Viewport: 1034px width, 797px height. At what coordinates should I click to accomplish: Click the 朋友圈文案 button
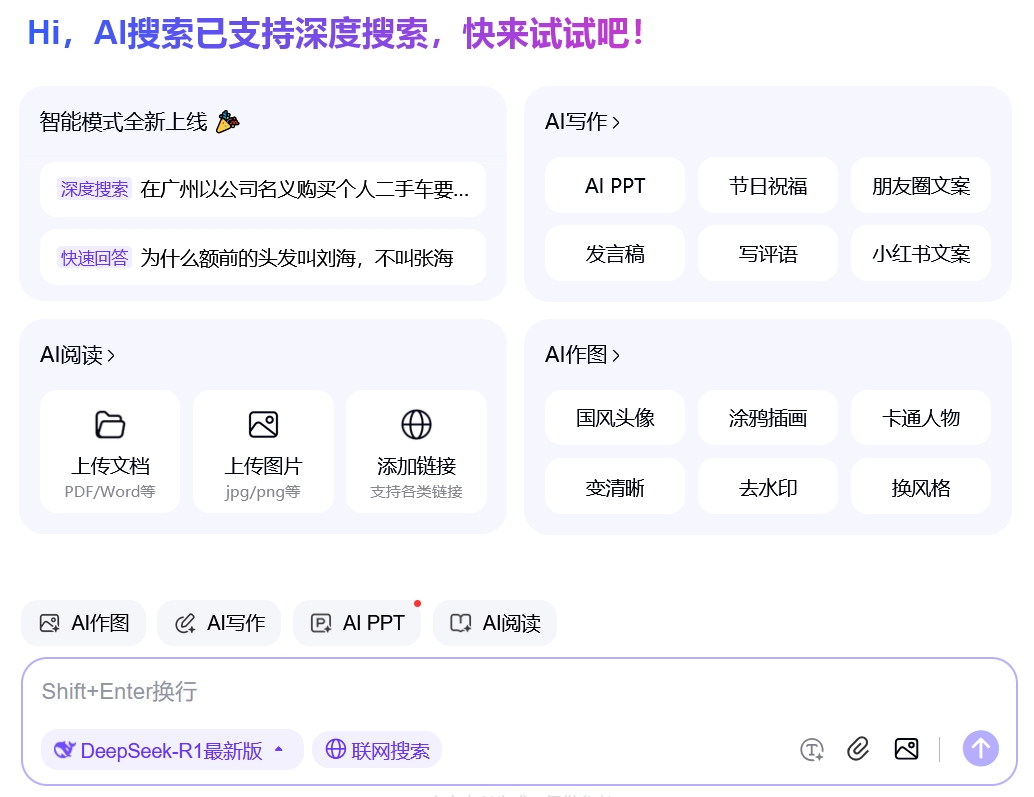click(x=921, y=185)
